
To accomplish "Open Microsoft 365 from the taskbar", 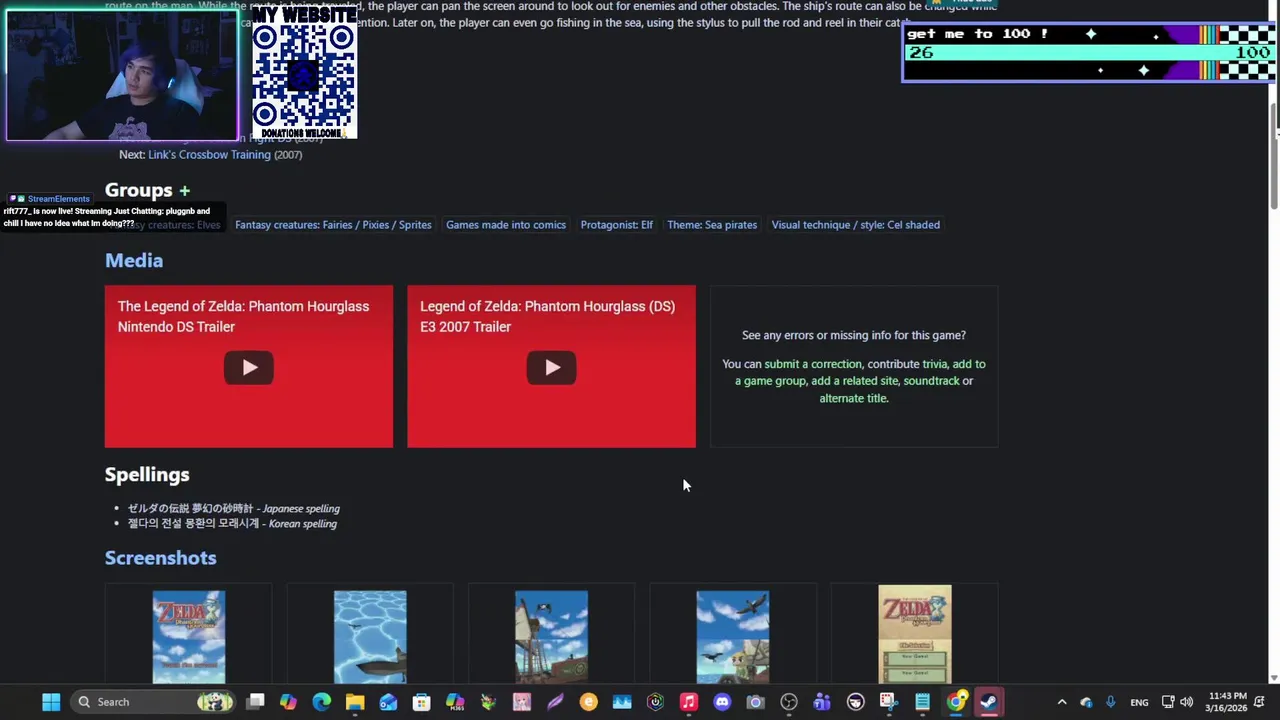I will tap(455, 702).
